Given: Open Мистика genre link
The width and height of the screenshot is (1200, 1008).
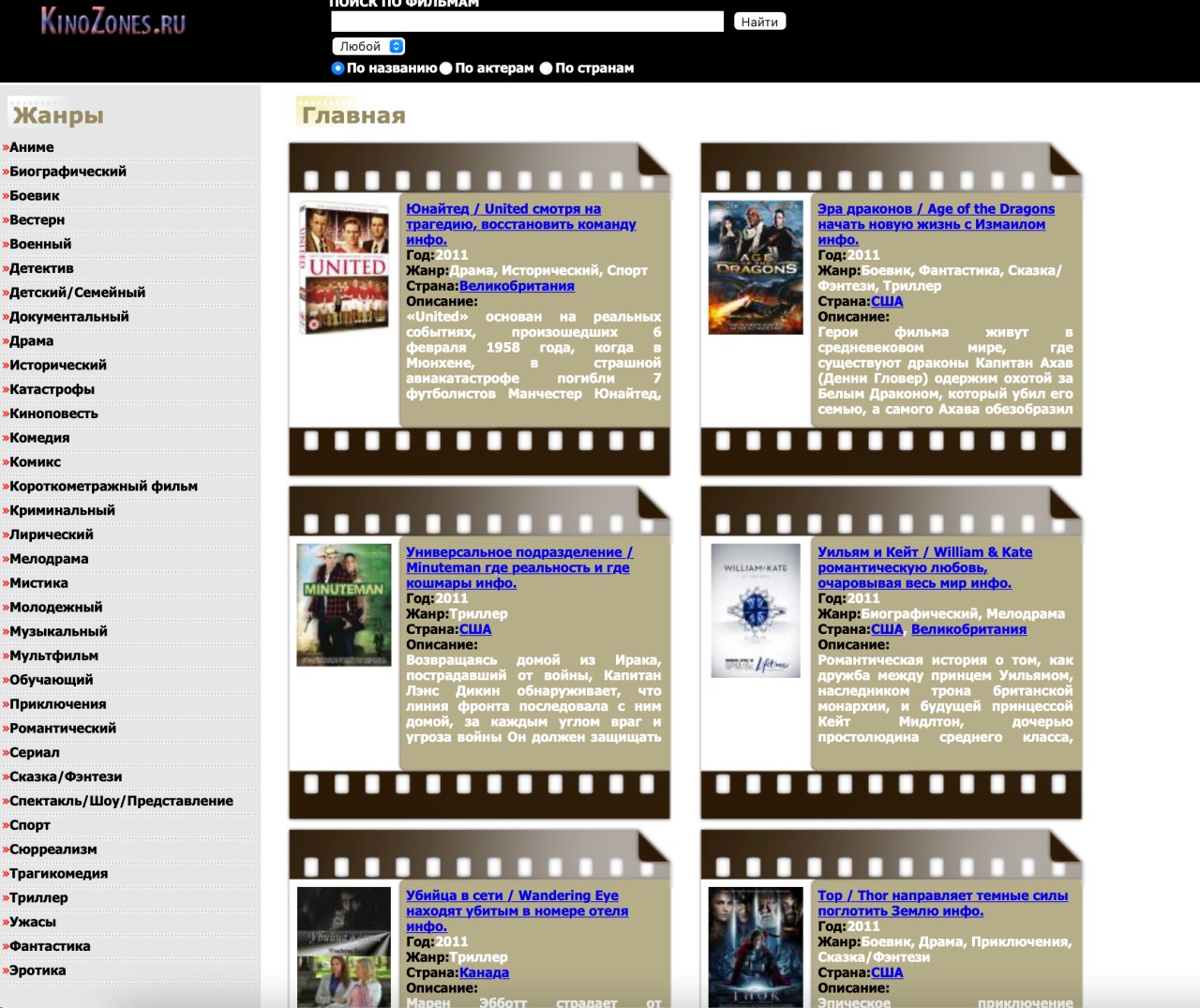Looking at the screenshot, I should [x=38, y=583].
